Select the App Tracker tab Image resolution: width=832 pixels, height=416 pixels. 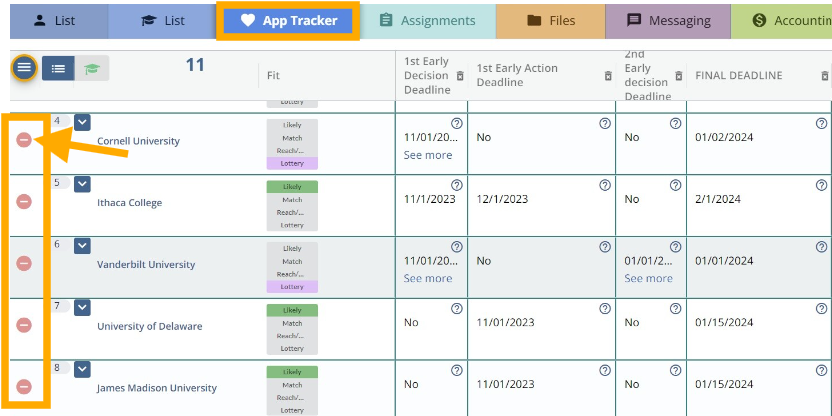(288, 21)
